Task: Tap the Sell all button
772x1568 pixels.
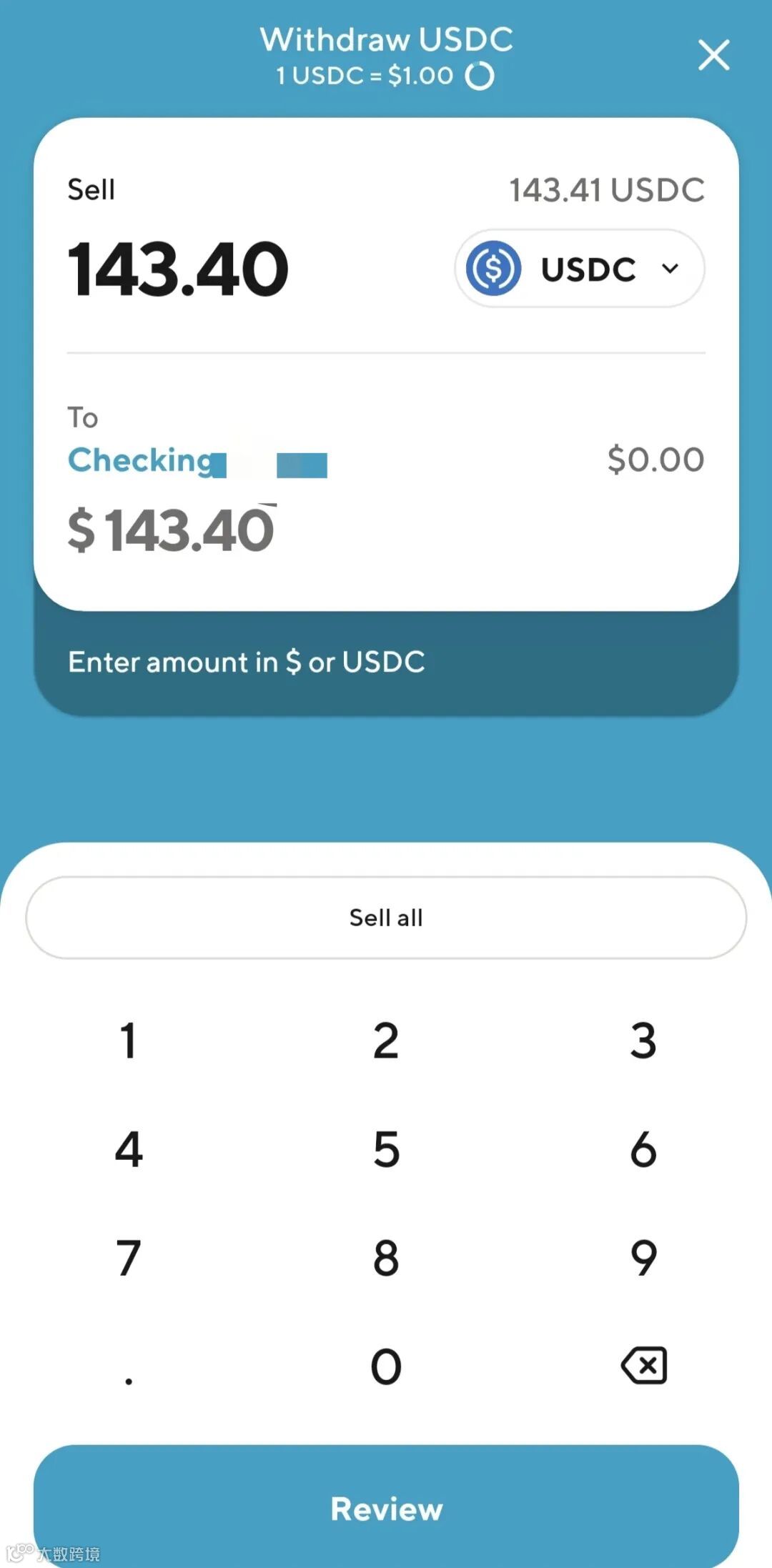Action: click(x=386, y=918)
